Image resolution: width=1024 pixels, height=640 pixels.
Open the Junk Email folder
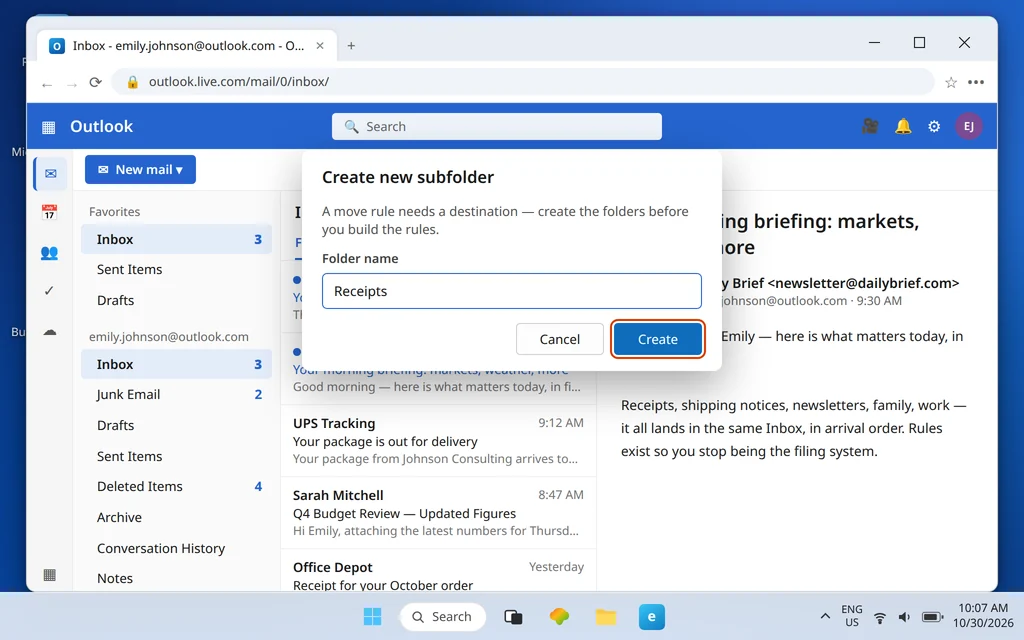click(x=176, y=394)
